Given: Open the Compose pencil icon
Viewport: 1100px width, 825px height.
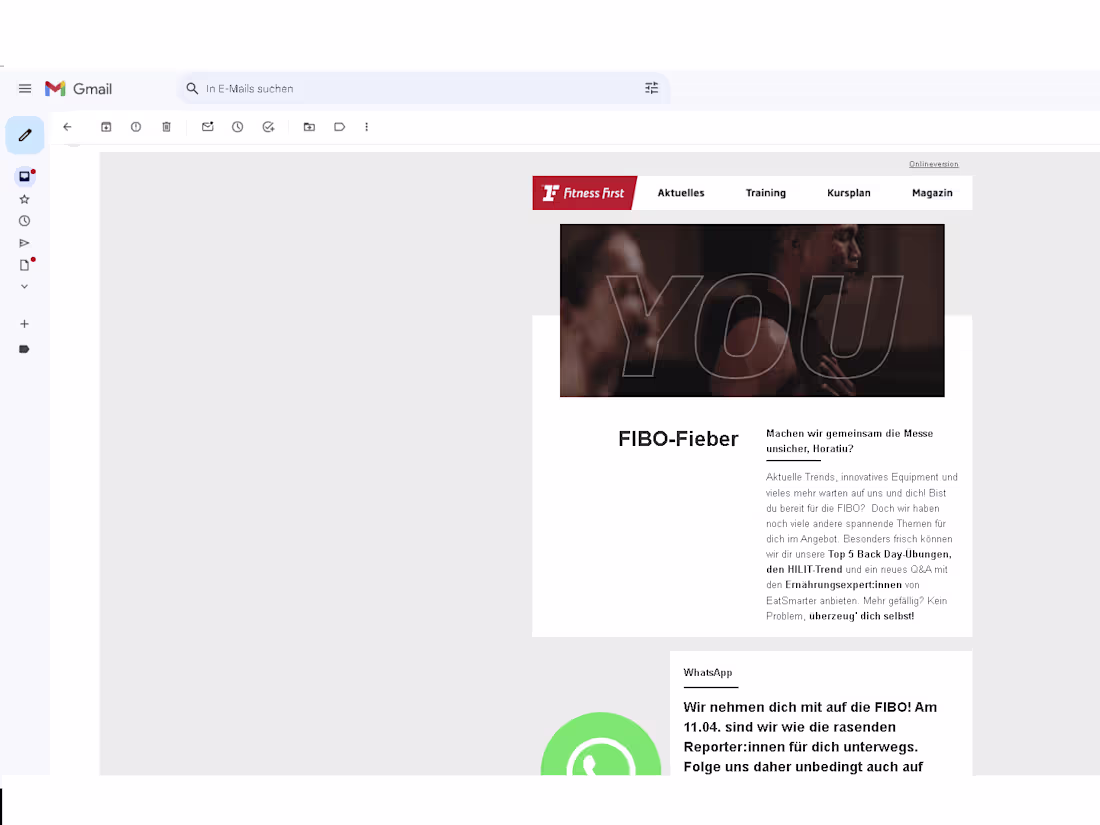Looking at the screenshot, I should 24,135.
